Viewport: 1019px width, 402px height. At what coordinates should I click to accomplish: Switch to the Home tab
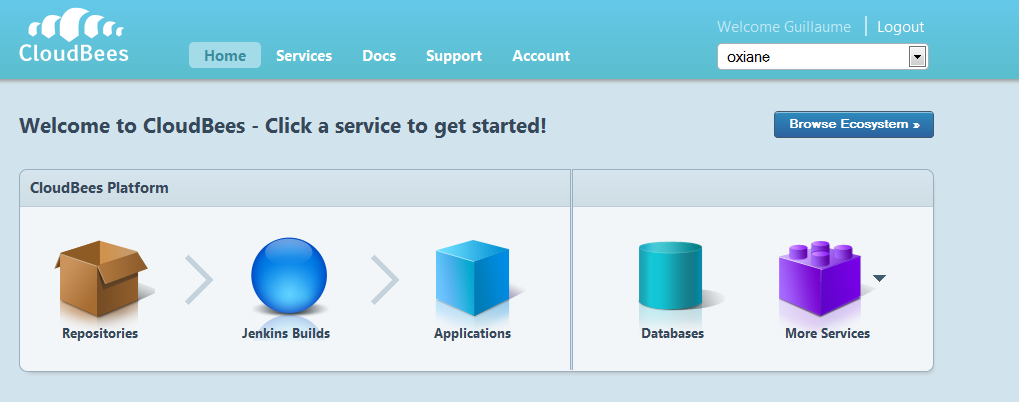click(225, 56)
